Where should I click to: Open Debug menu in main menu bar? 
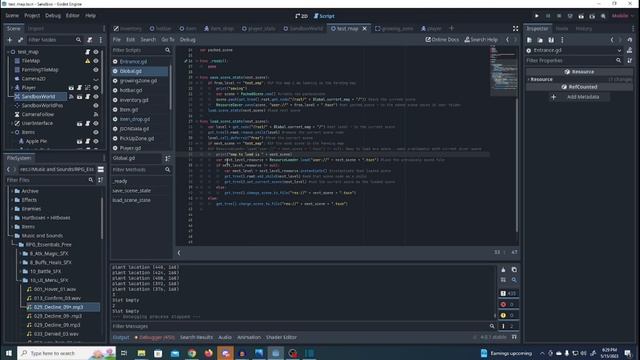[53, 16]
